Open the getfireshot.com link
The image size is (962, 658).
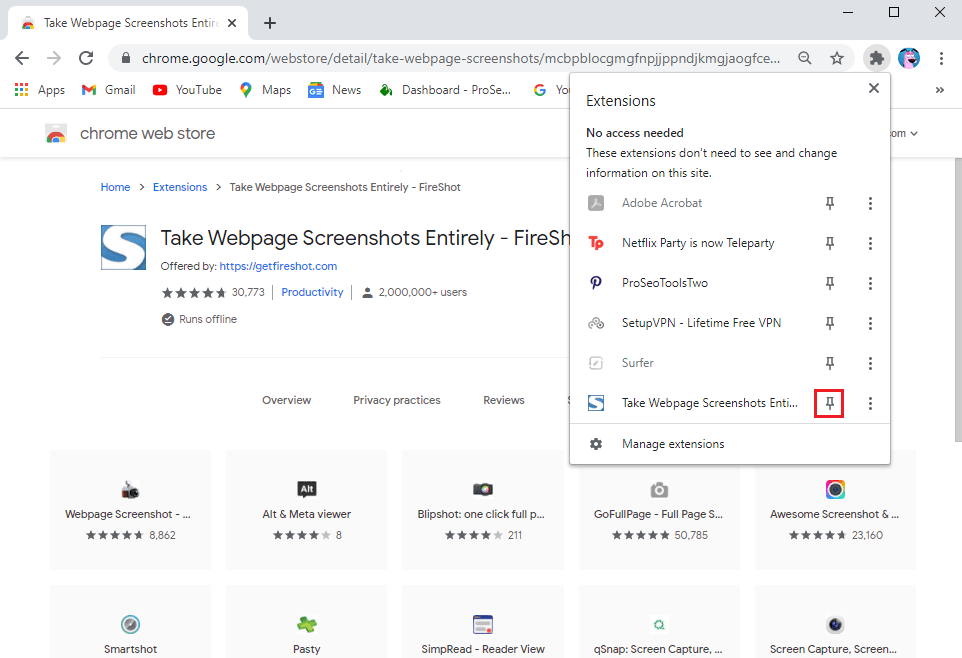click(x=278, y=266)
